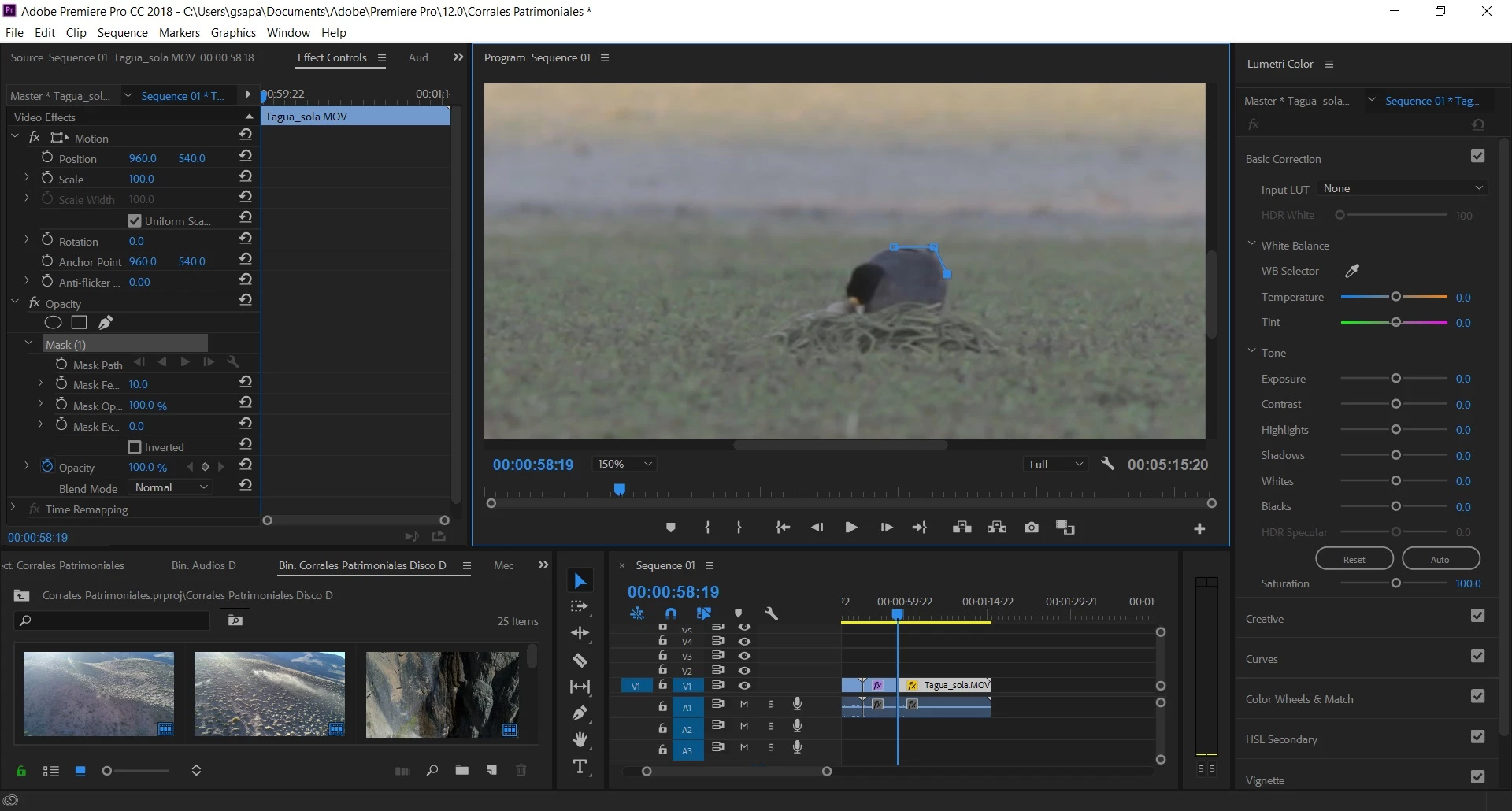
Task: Open the 150% zoom level dropdown
Action: (624, 465)
